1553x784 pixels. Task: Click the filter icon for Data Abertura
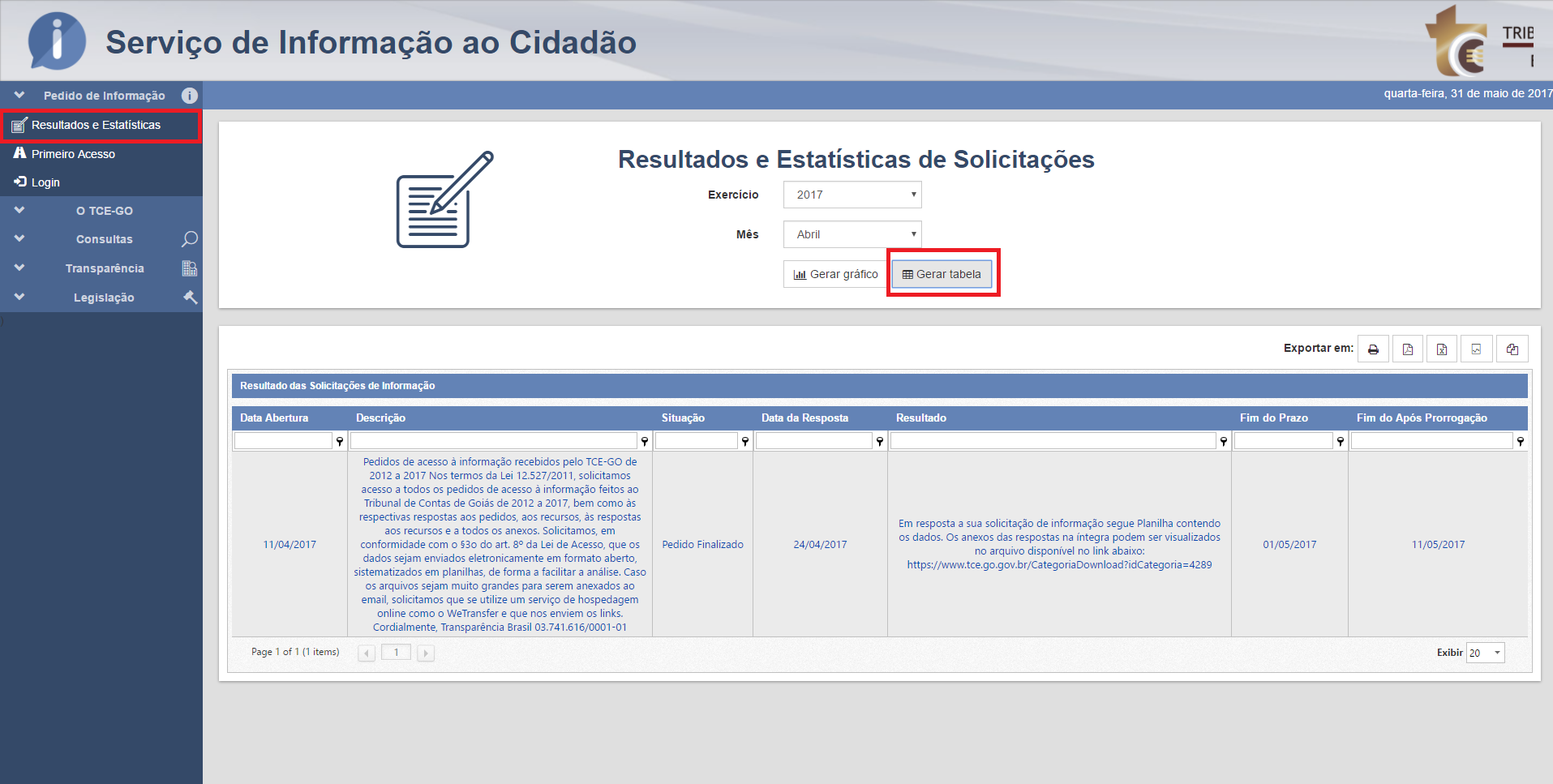coord(340,441)
